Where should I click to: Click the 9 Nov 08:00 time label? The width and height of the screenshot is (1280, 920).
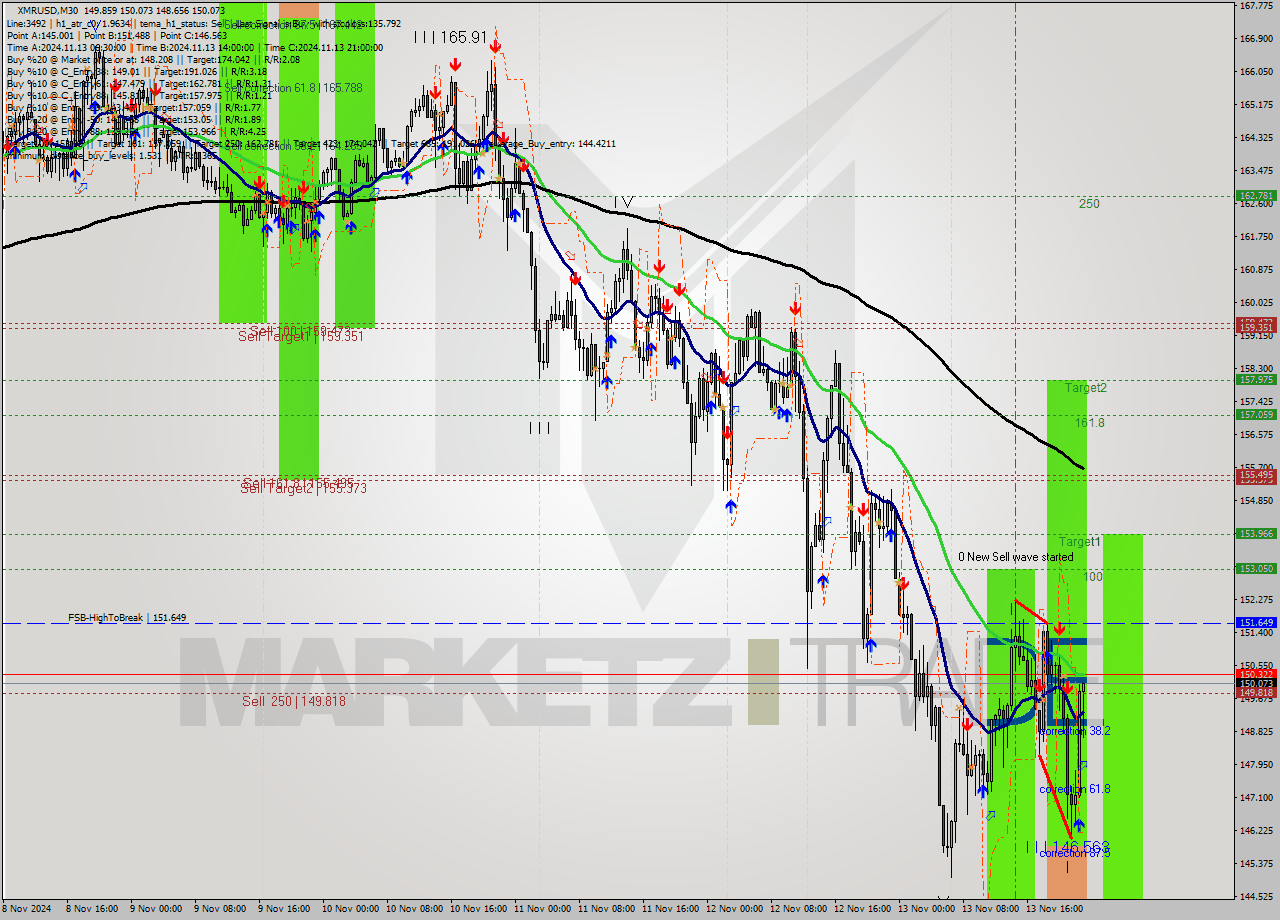click(x=220, y=910)
